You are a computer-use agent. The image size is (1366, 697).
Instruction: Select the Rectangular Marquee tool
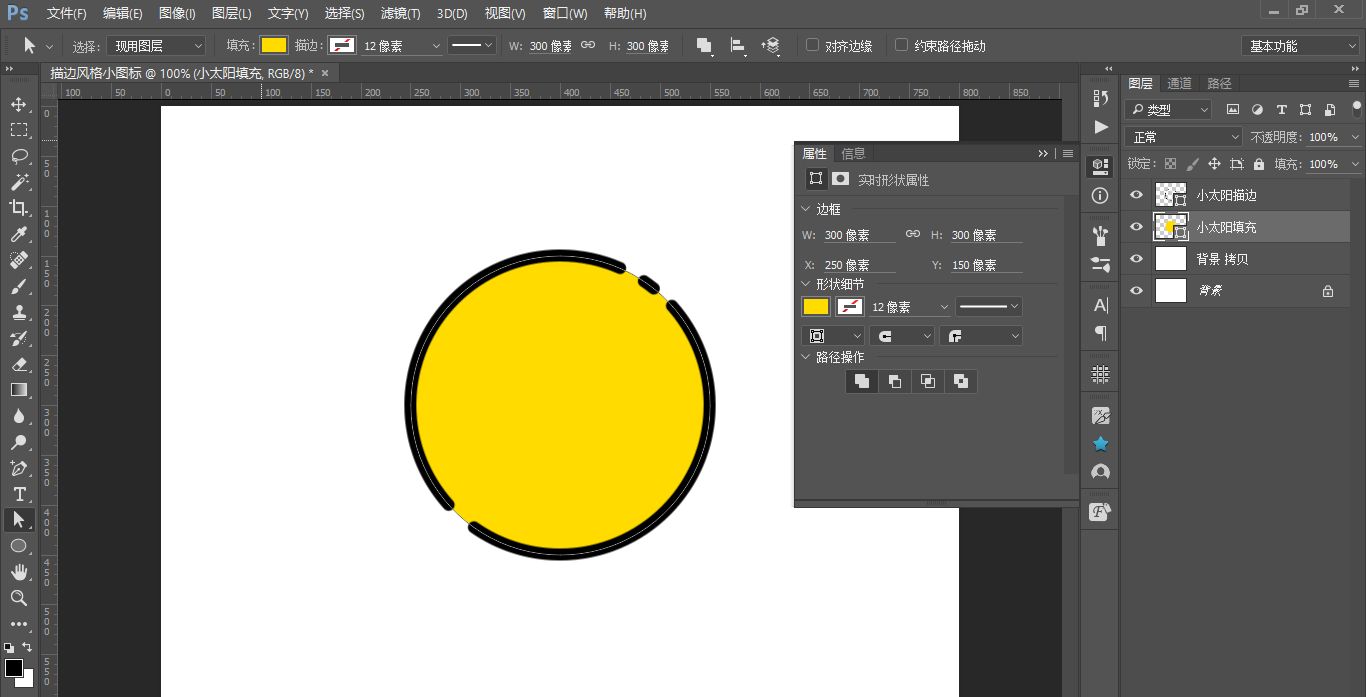tap(18, 130)
